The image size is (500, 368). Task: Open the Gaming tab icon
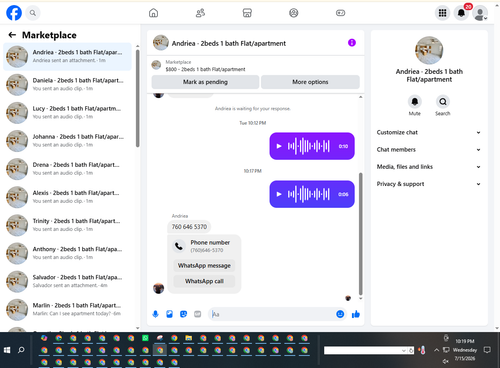point(340,13)
